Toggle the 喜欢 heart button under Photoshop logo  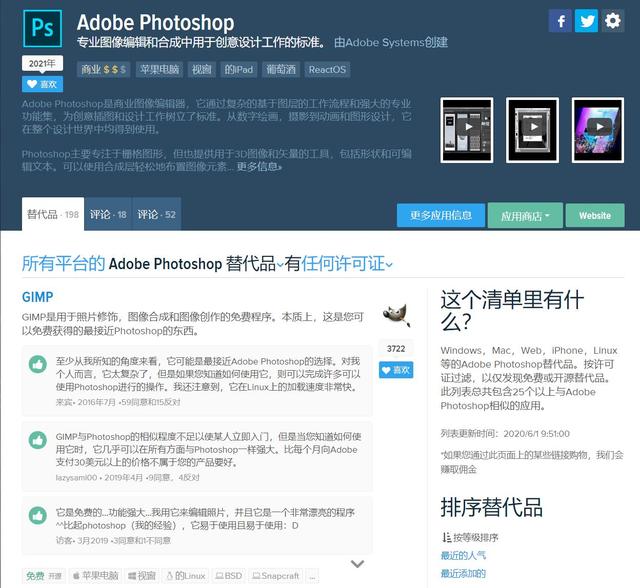click(x=42, y=84)
